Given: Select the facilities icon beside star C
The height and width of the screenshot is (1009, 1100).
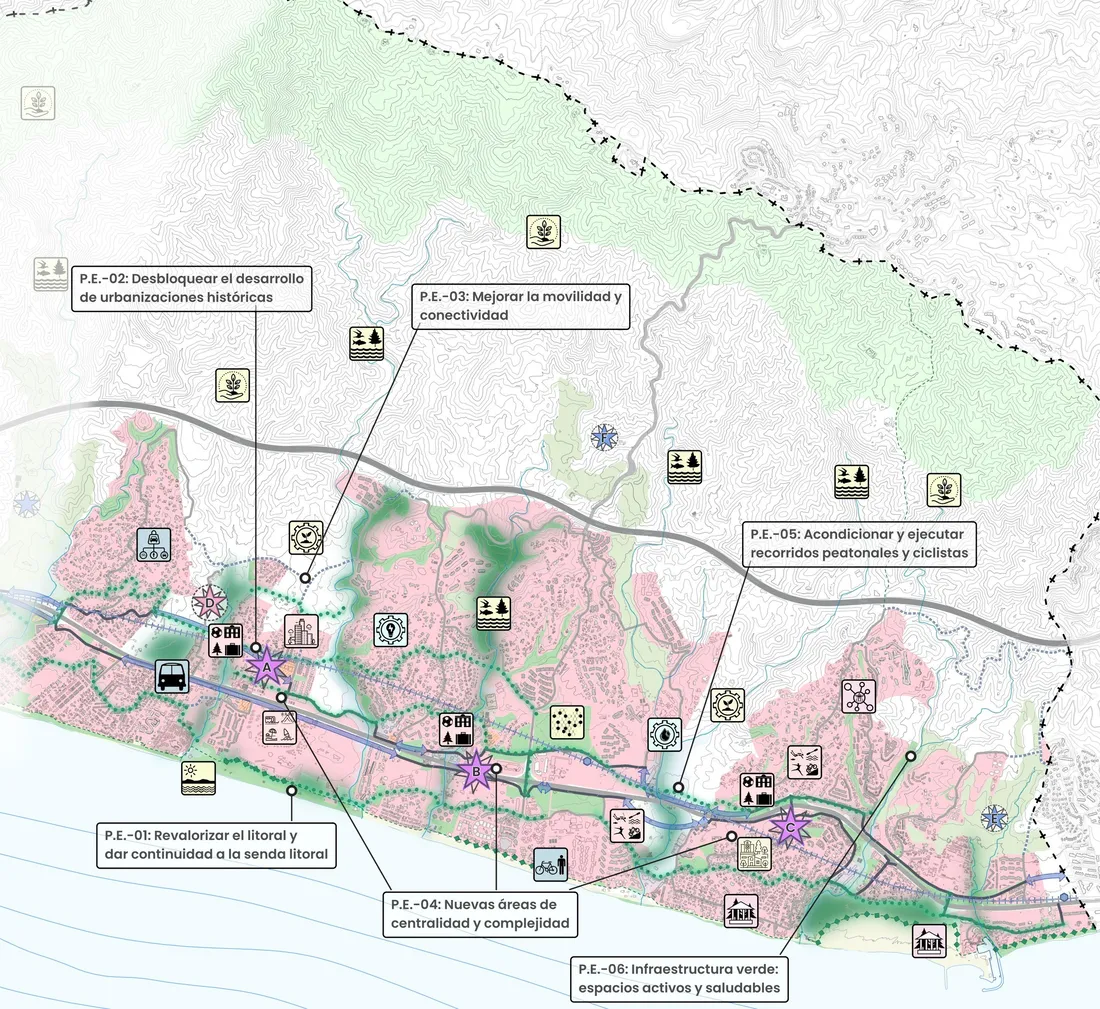Looking at the screenshot, I should [757, 790].
